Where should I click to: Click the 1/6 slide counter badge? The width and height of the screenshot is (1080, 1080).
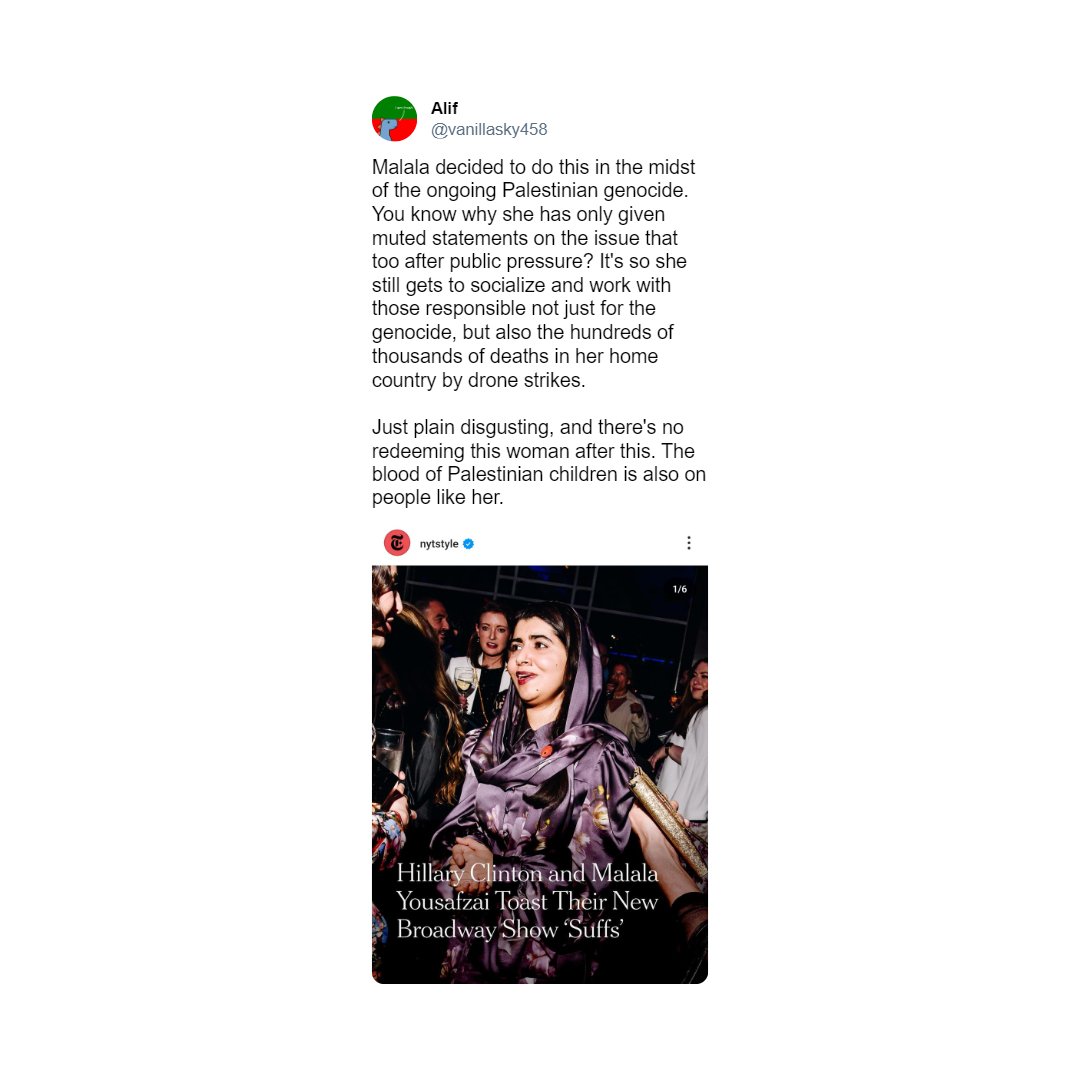[679, 589]
